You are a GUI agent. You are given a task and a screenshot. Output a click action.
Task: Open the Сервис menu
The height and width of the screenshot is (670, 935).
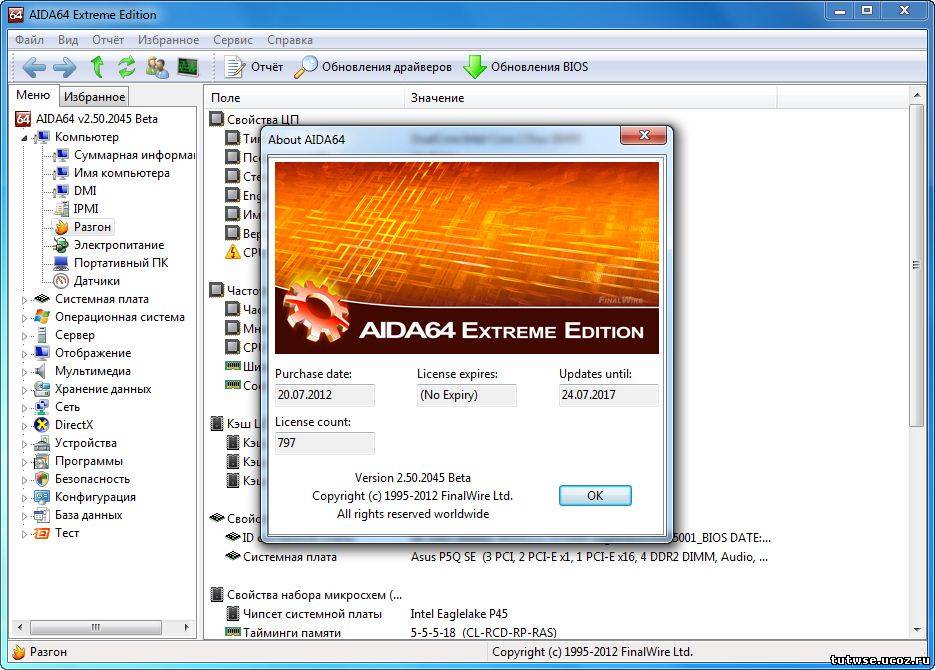(232, 40)
